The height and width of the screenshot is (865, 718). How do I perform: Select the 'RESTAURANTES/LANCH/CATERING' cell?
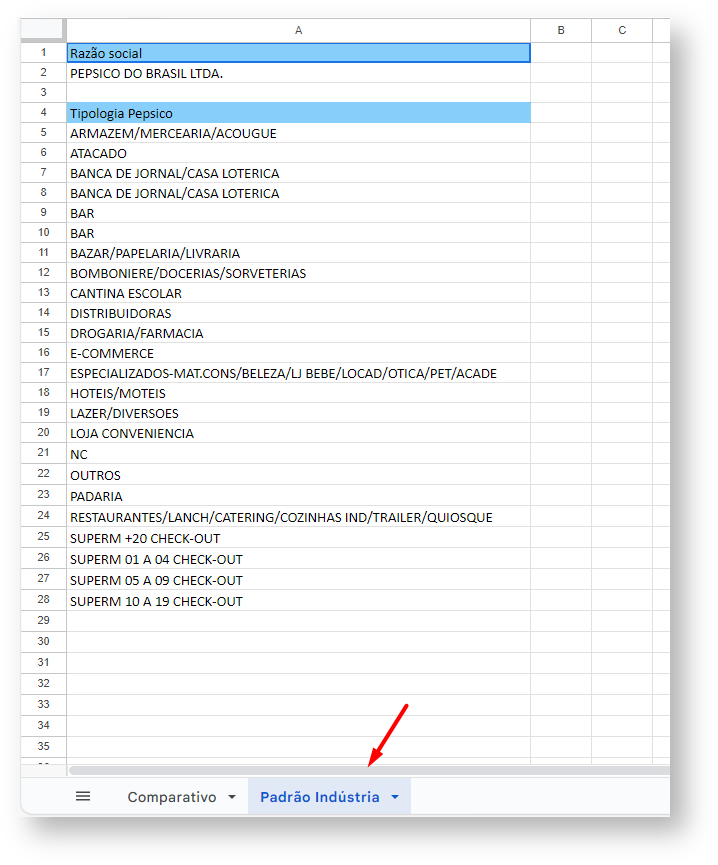[x=298, y=516]
